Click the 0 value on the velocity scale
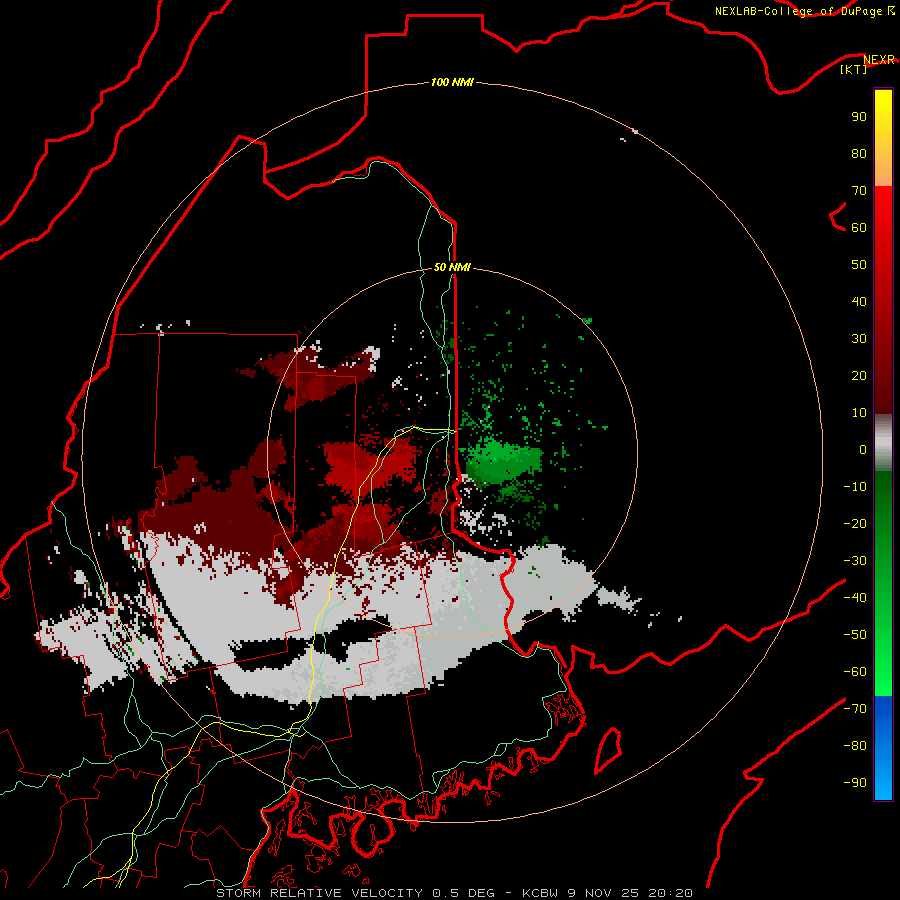Screen dimensions: 900x900 pos(863,449)
